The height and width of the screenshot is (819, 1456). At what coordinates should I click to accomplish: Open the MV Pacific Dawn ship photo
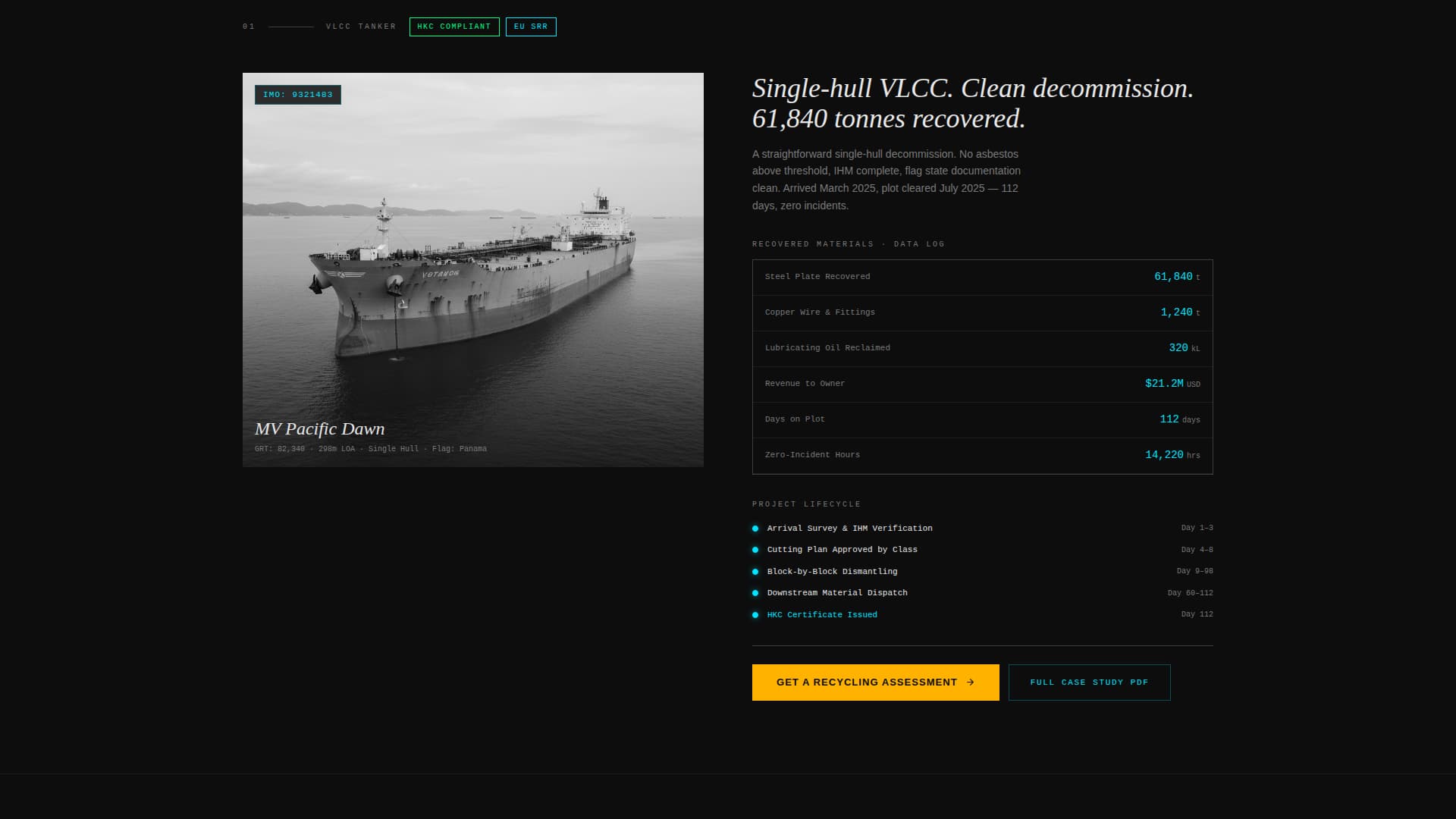coord(473,269)
